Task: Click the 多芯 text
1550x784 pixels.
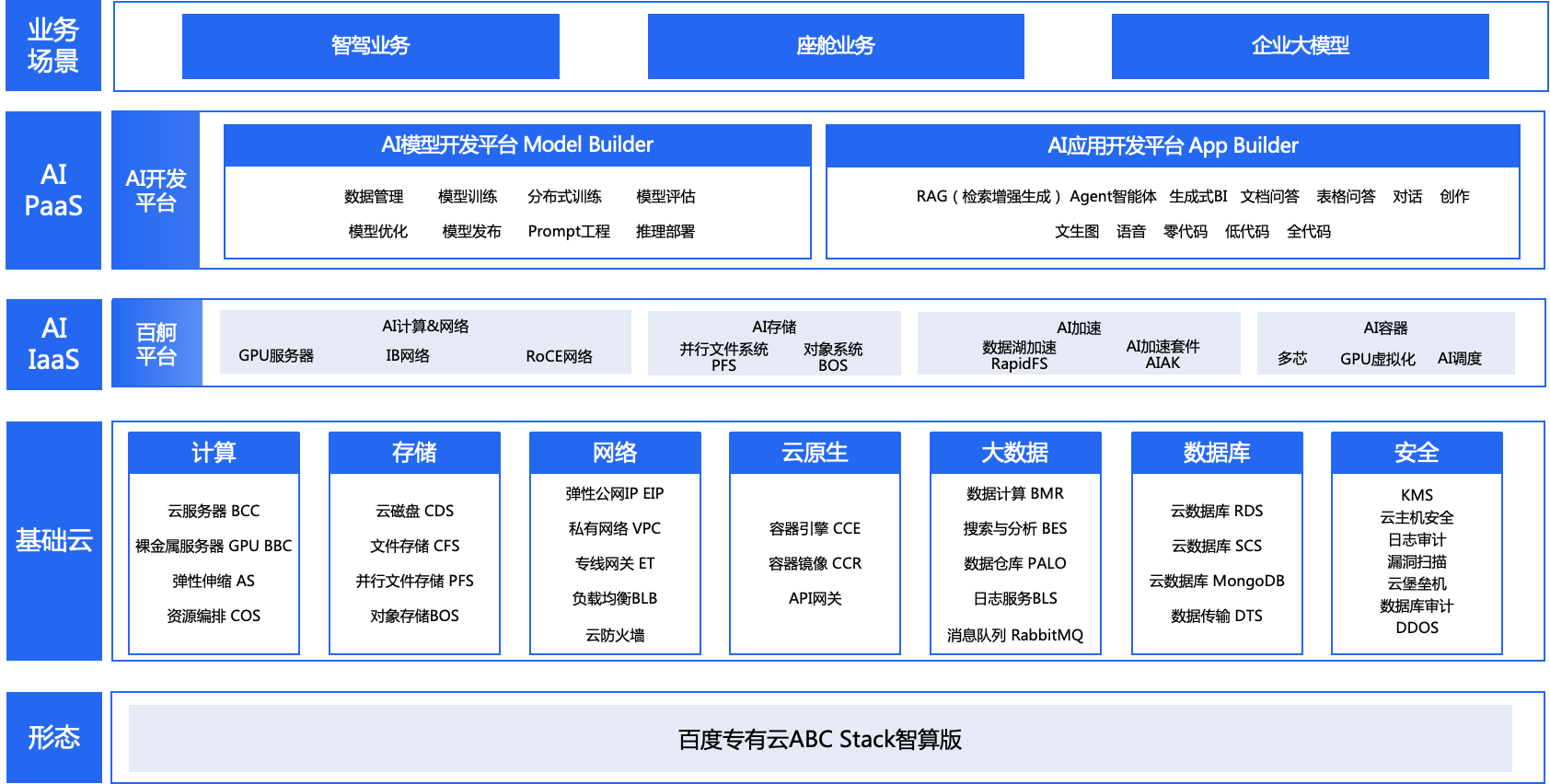Action: (x=1292, y=359)
